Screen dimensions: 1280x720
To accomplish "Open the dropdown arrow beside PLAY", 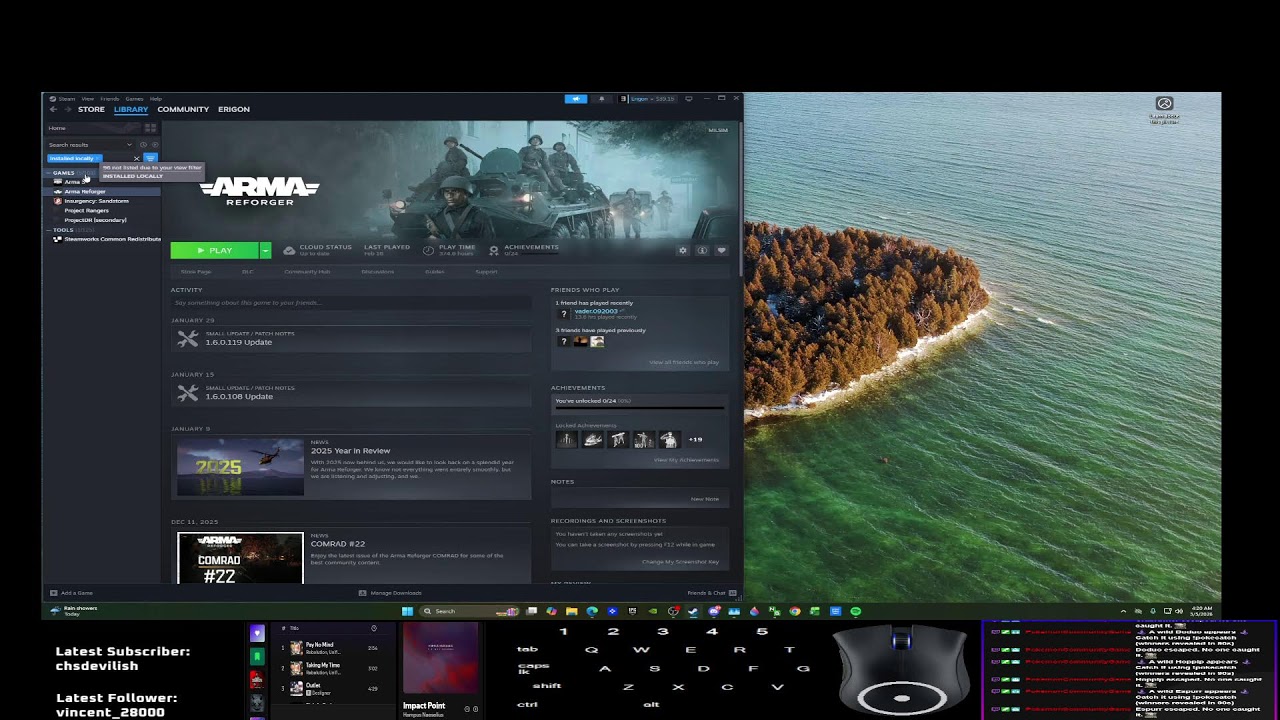I will coord(265,251).
